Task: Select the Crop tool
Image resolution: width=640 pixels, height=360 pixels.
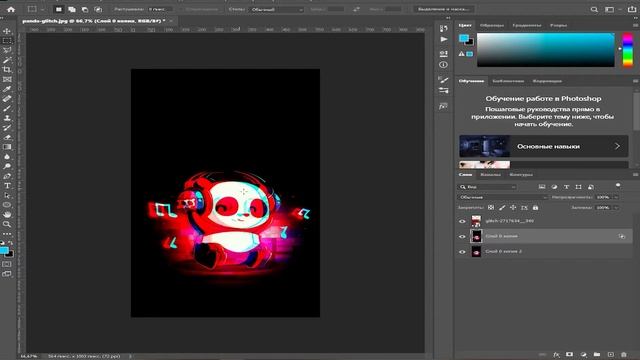Action: click(x=7, y=70)
